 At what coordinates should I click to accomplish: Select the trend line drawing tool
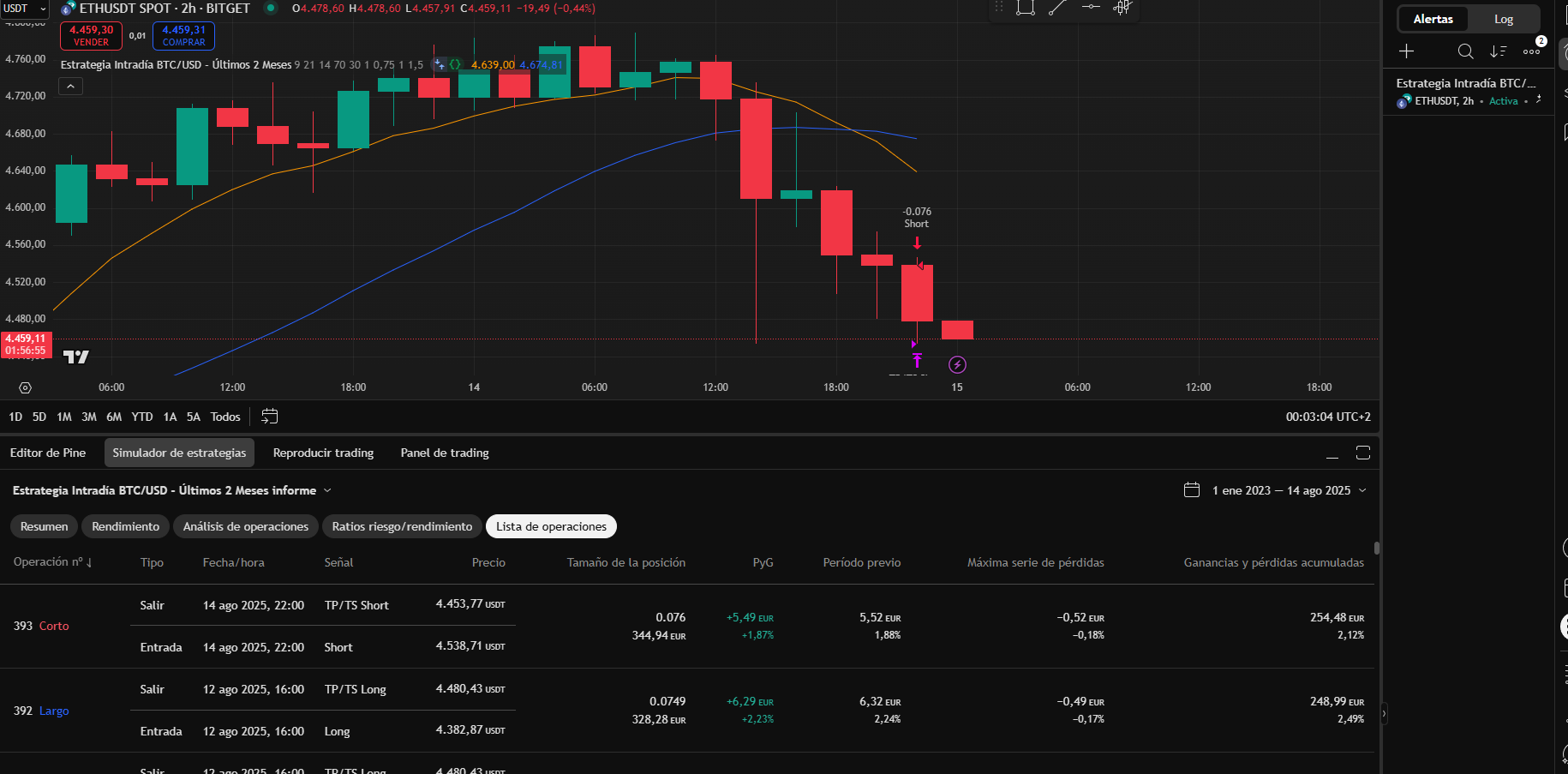1057,8
